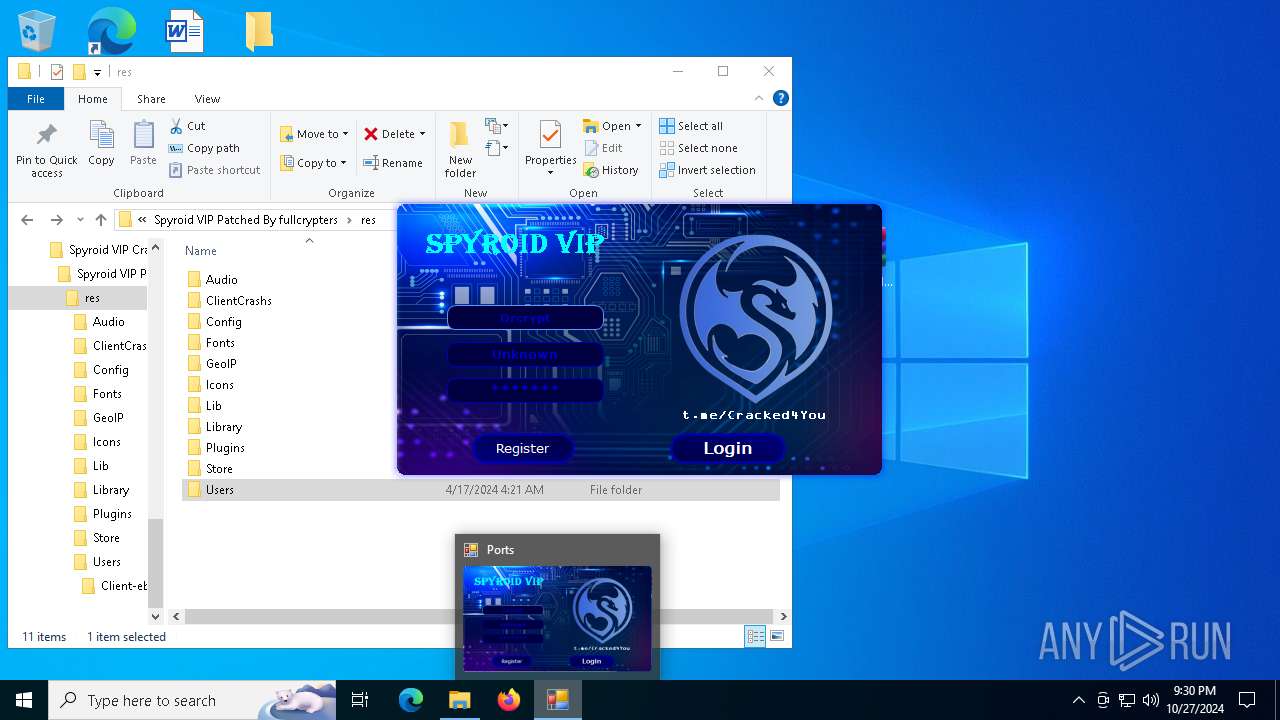The image size is (1280, 720).
Task: Open the Move to dropdown
Action: [x=314, y=134]
